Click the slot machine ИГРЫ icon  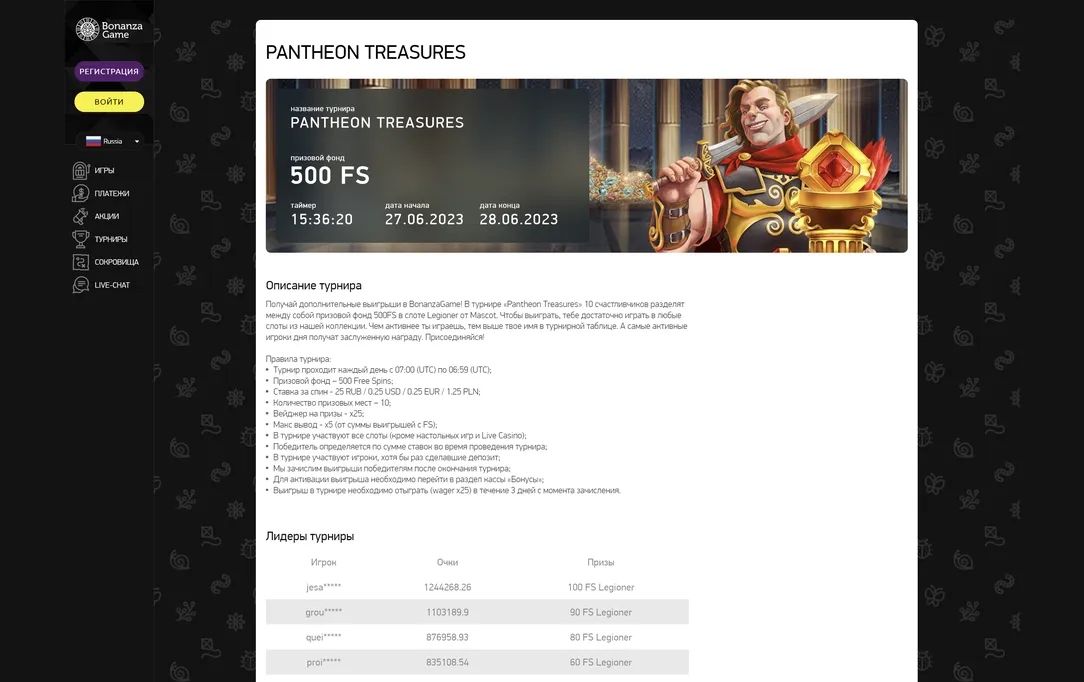(81, 170)
